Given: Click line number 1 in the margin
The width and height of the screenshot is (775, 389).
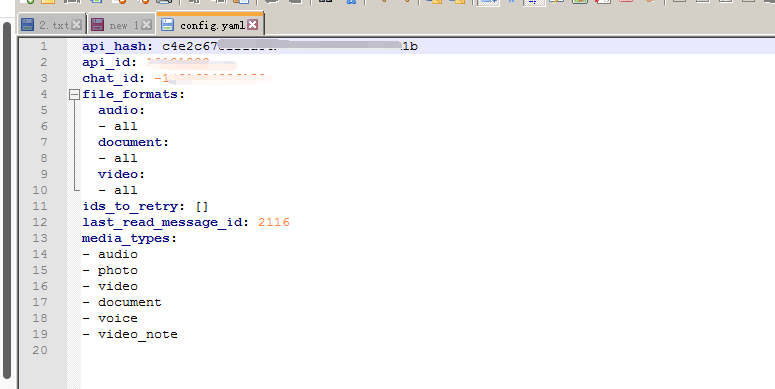Looking at the screenshot, I should click(44, 46).
